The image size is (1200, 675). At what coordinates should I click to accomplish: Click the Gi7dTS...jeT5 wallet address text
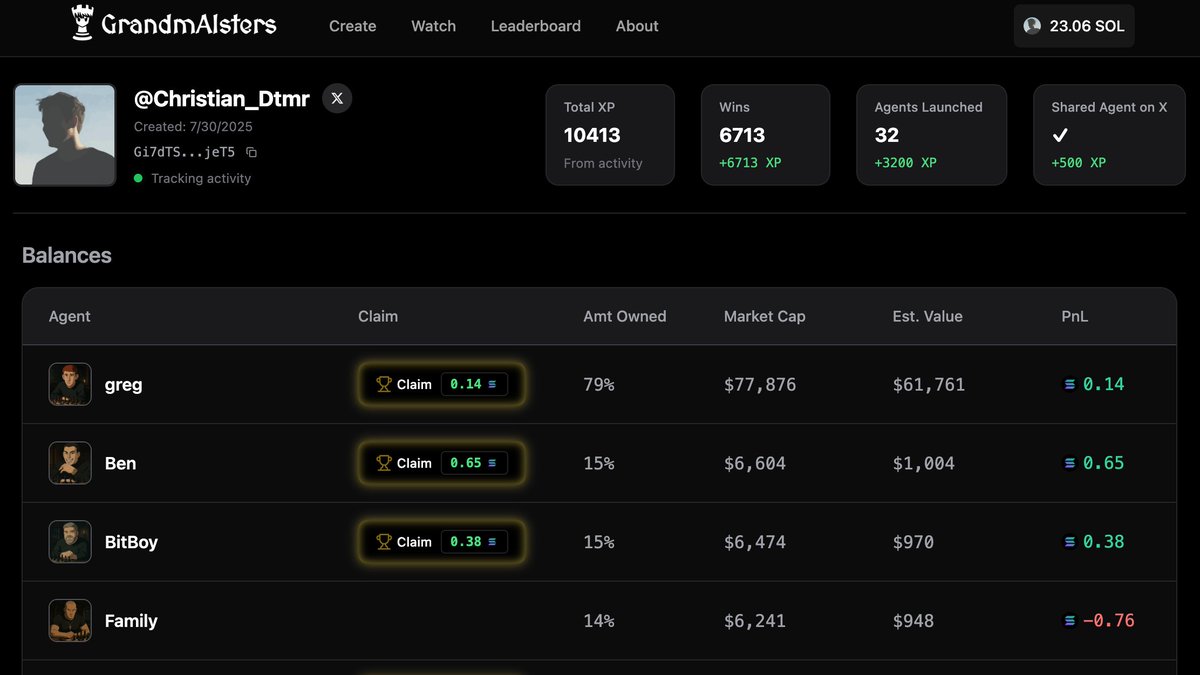tap(185, 152)
